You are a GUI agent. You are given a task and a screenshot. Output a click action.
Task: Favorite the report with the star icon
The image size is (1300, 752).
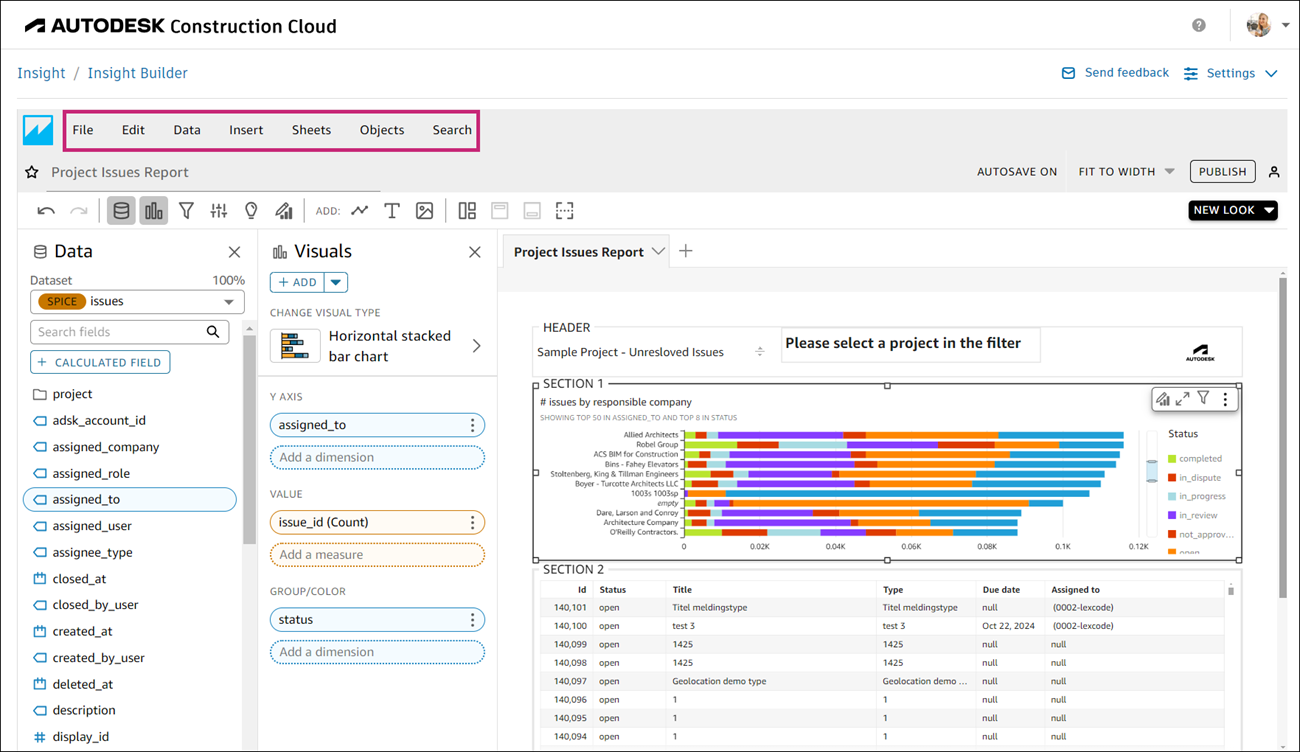coord(32,172)
